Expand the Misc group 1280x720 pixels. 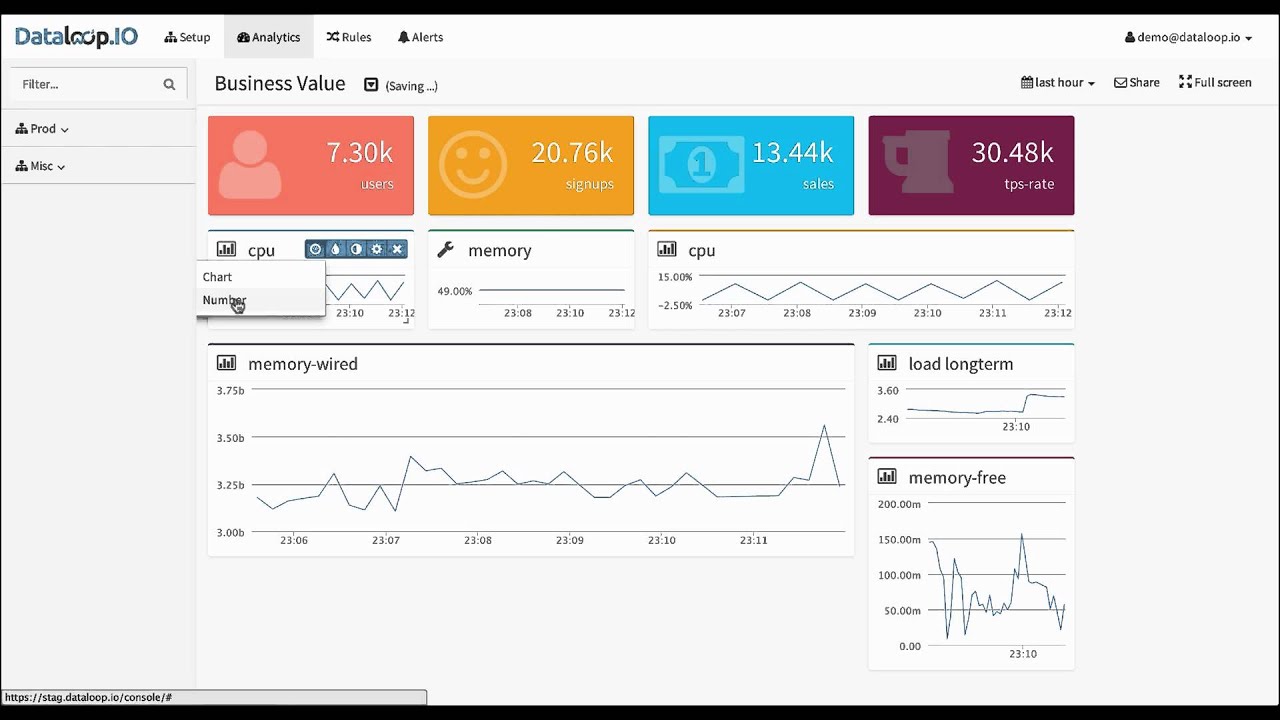point(40,166)
